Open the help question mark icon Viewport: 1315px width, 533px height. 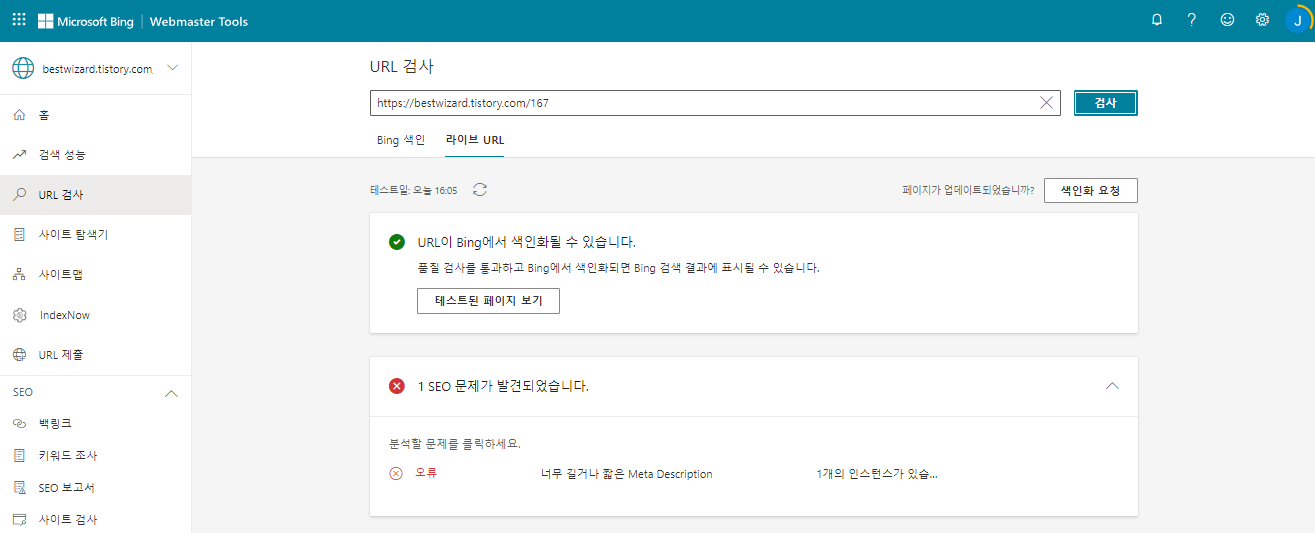point(1191,20)
